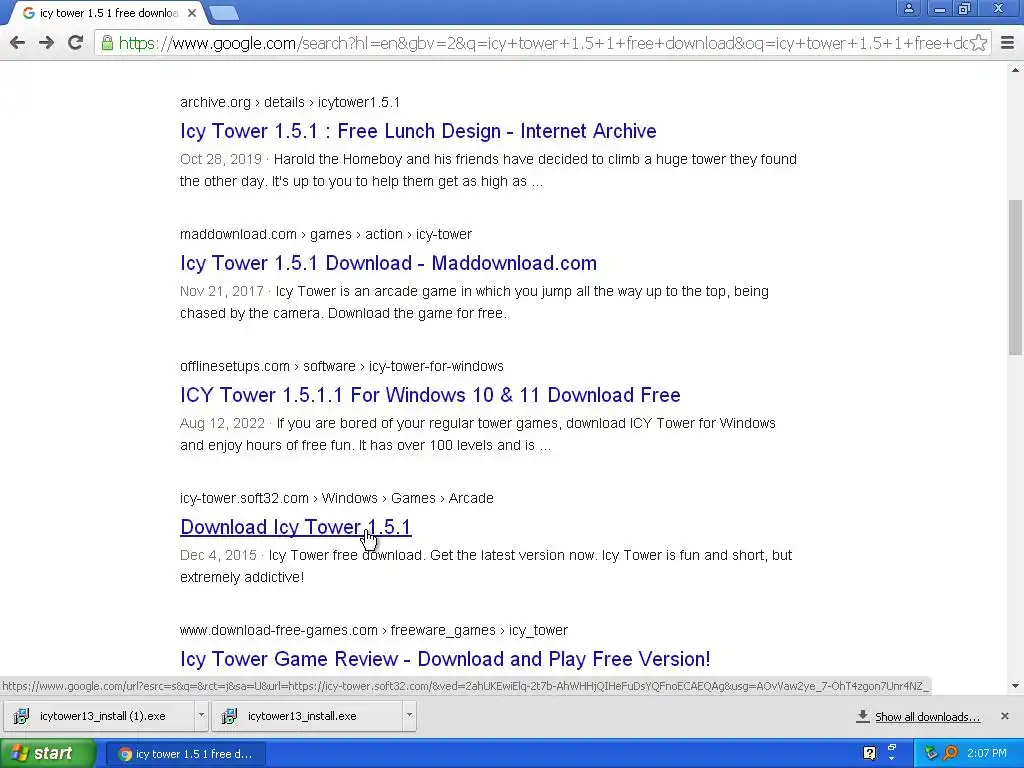Open the Download Icy Tower 1.5.1 soft32 link
The height and width of the screenshot is (768, 1024).
pos(295,527)
